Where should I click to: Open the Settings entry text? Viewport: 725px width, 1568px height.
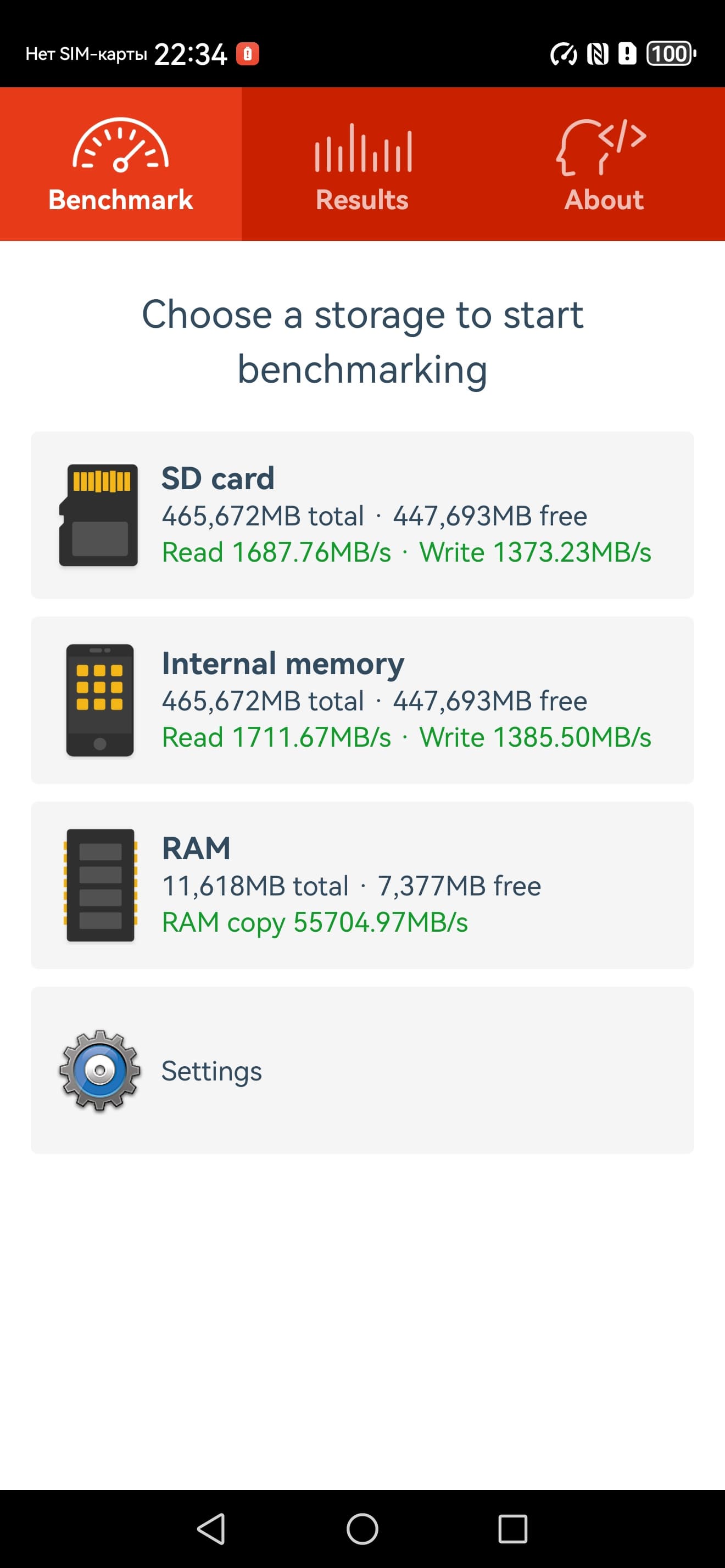coord(211,1071)
